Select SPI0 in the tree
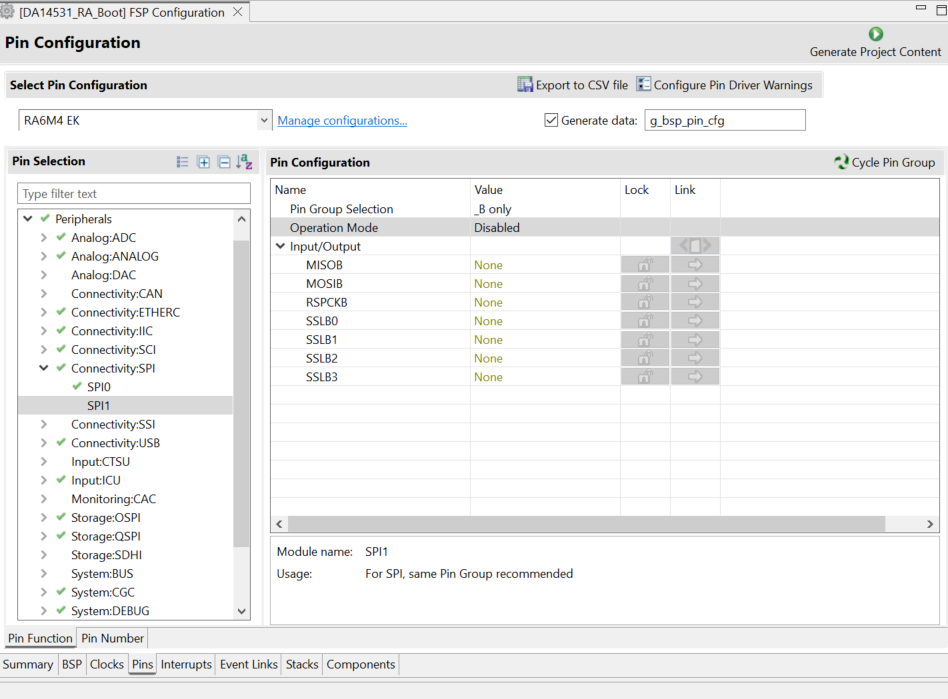 click(x=99, y=387)
